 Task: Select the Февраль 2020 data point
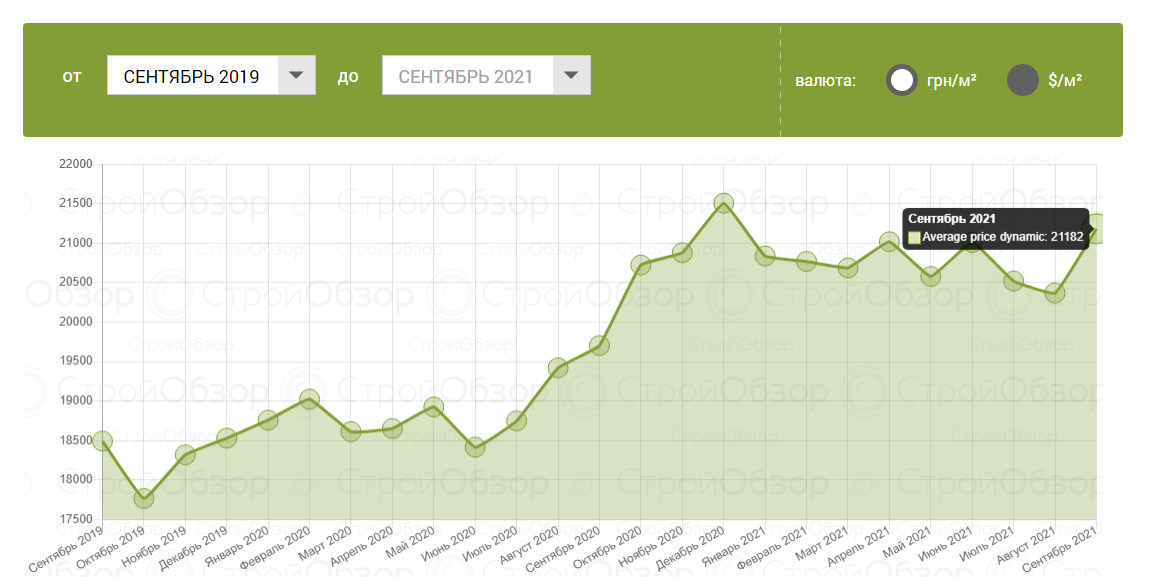coord(309,400)
